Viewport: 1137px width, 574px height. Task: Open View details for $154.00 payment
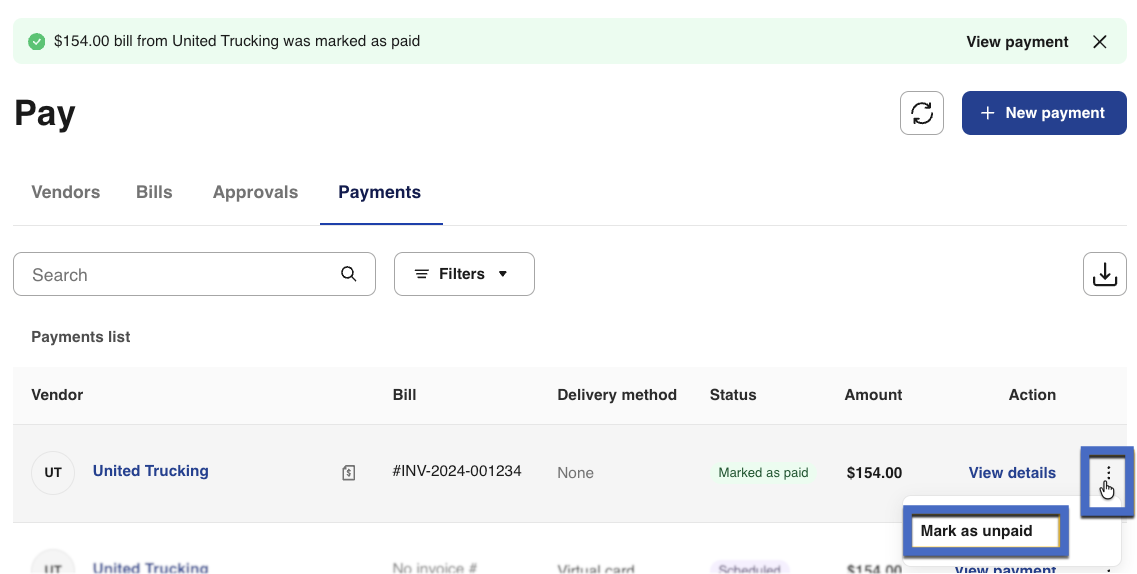pos(1011,473)
